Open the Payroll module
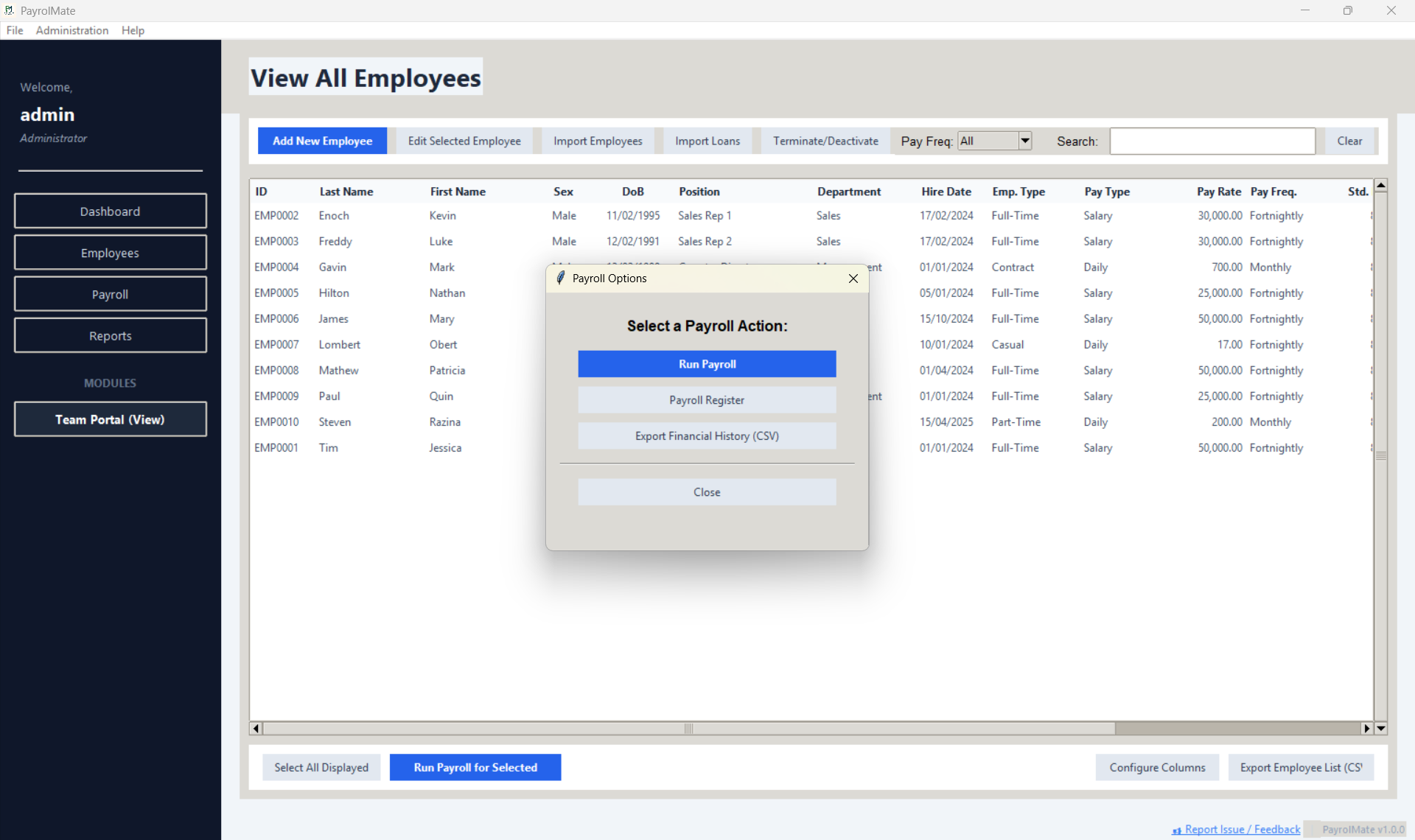The image size is (1415, 840). [110, 293]
